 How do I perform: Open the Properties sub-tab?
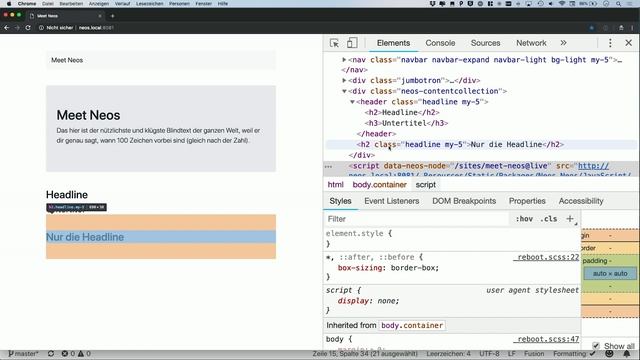click(527, 201)
